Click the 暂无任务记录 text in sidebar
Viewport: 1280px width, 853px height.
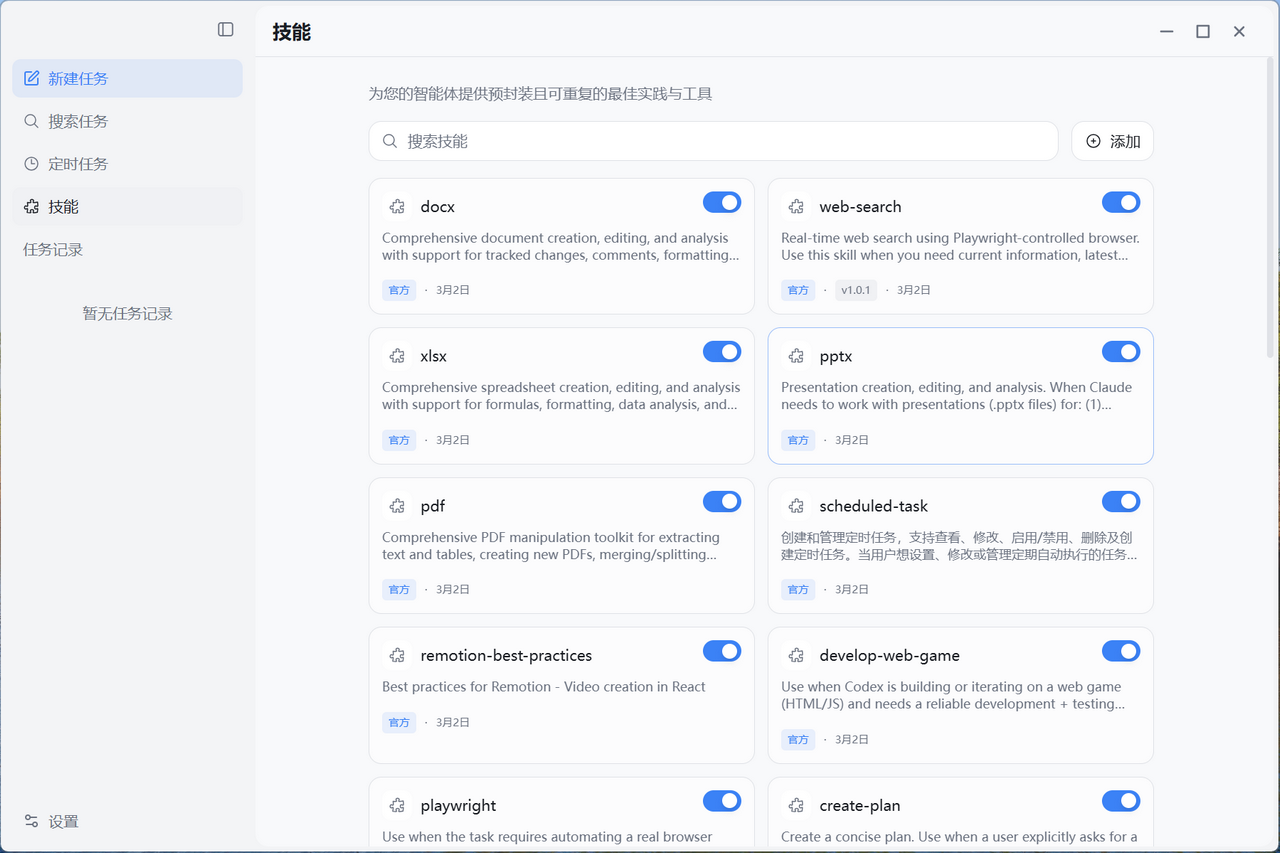point(128,314)
